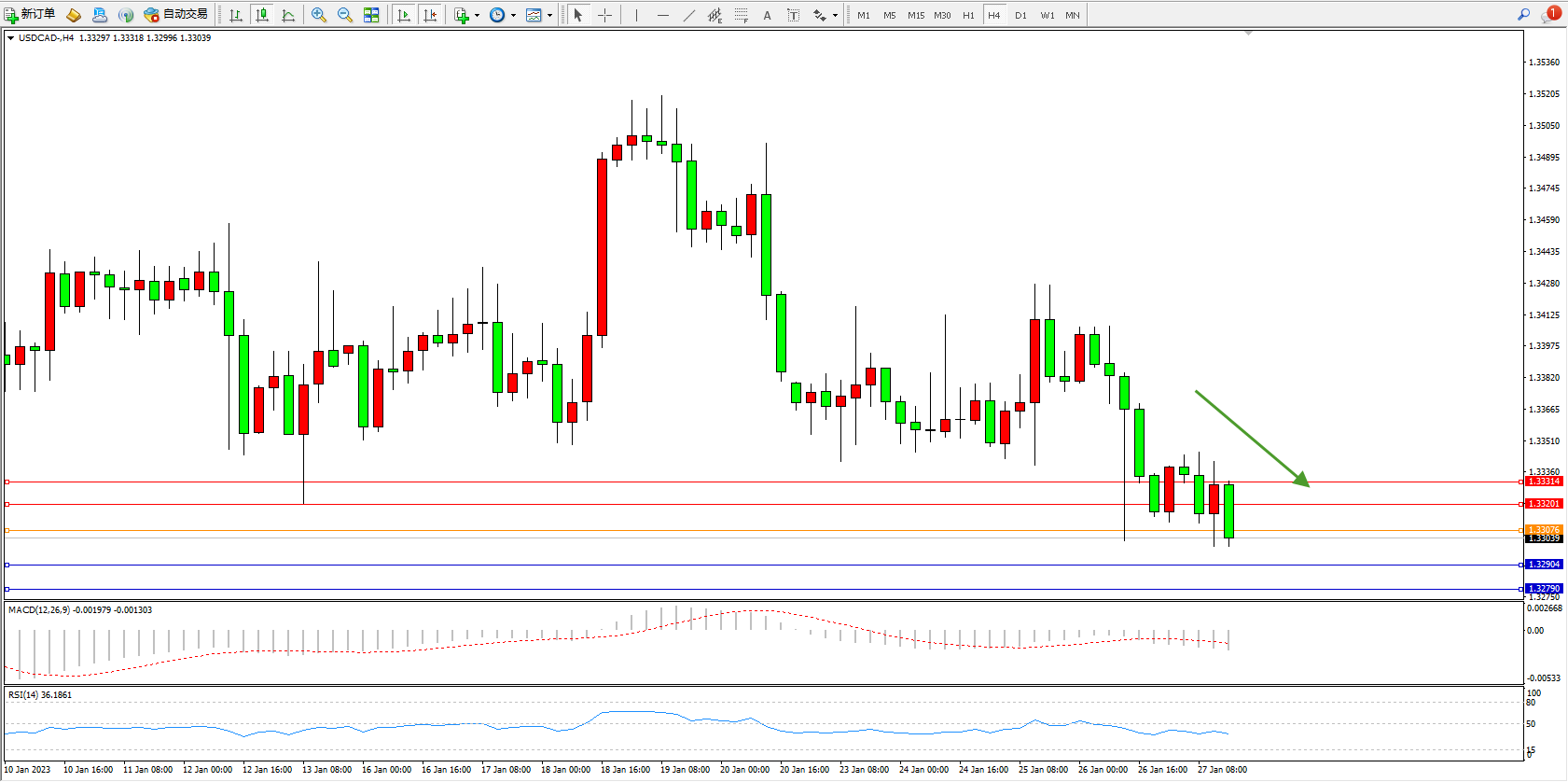
Task: Toggle chart auto scroll
Action: coord(404,15)
